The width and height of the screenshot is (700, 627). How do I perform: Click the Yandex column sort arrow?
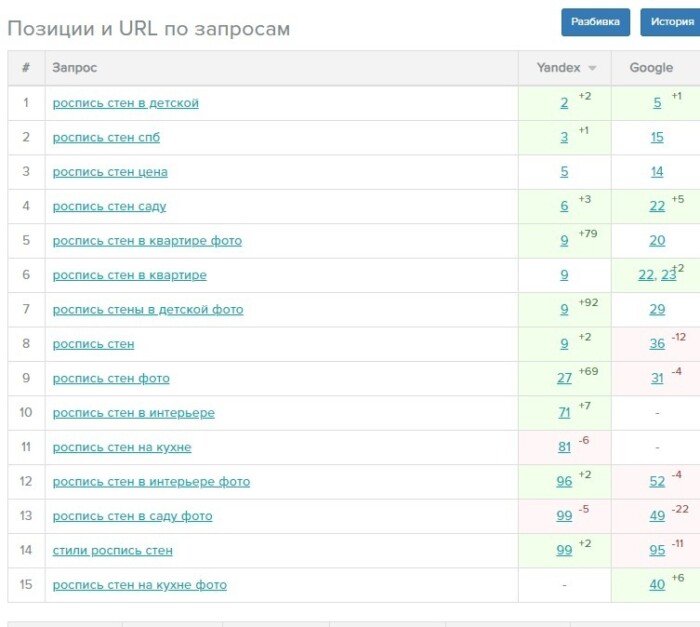[x=592, y=68]
